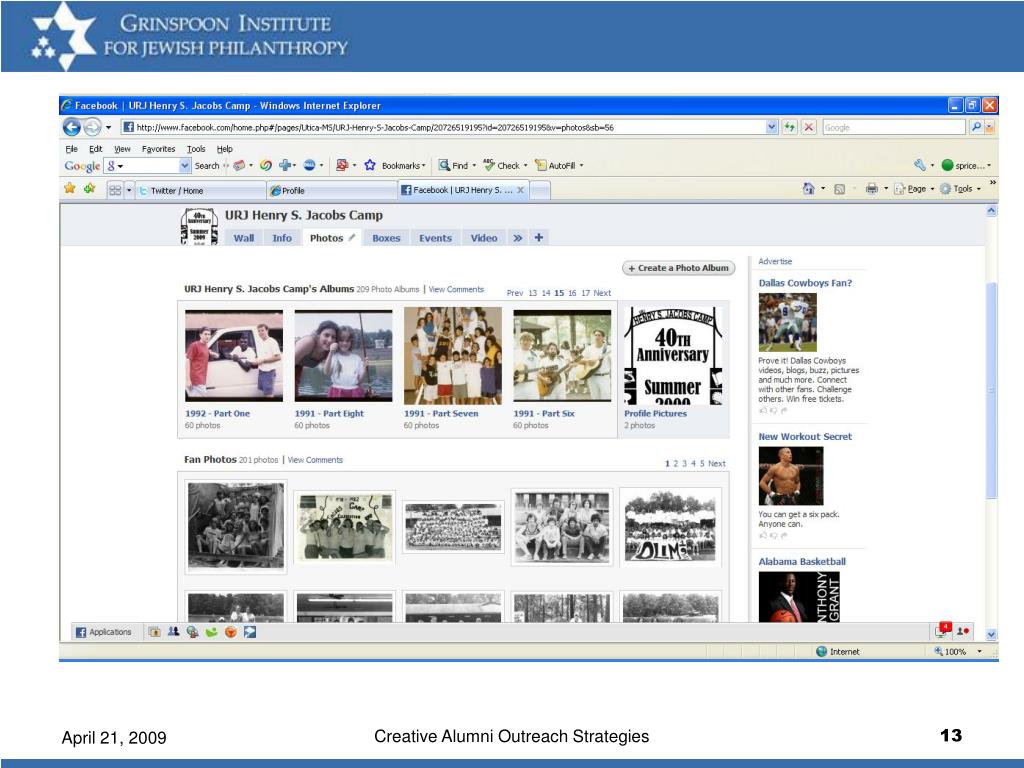The height and width of the screenshot is (768, 1024).
Task: Click the Google toolbar Bookmarks star
Action: pos(370,165)
